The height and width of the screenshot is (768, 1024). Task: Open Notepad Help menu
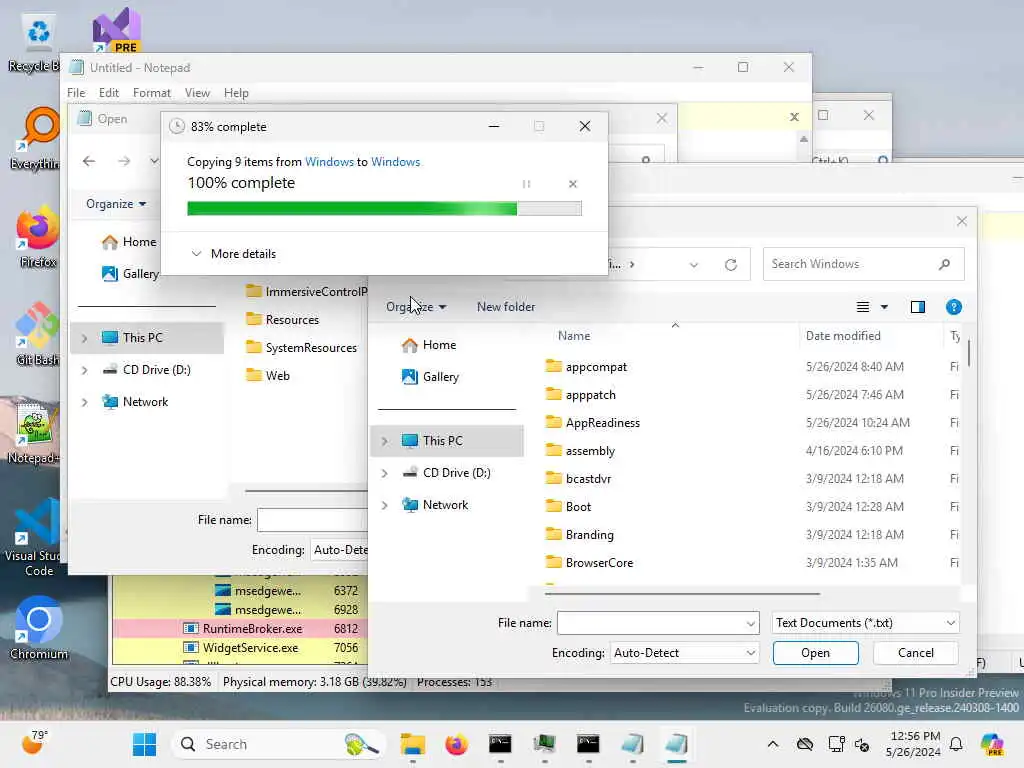click(236, 93)
